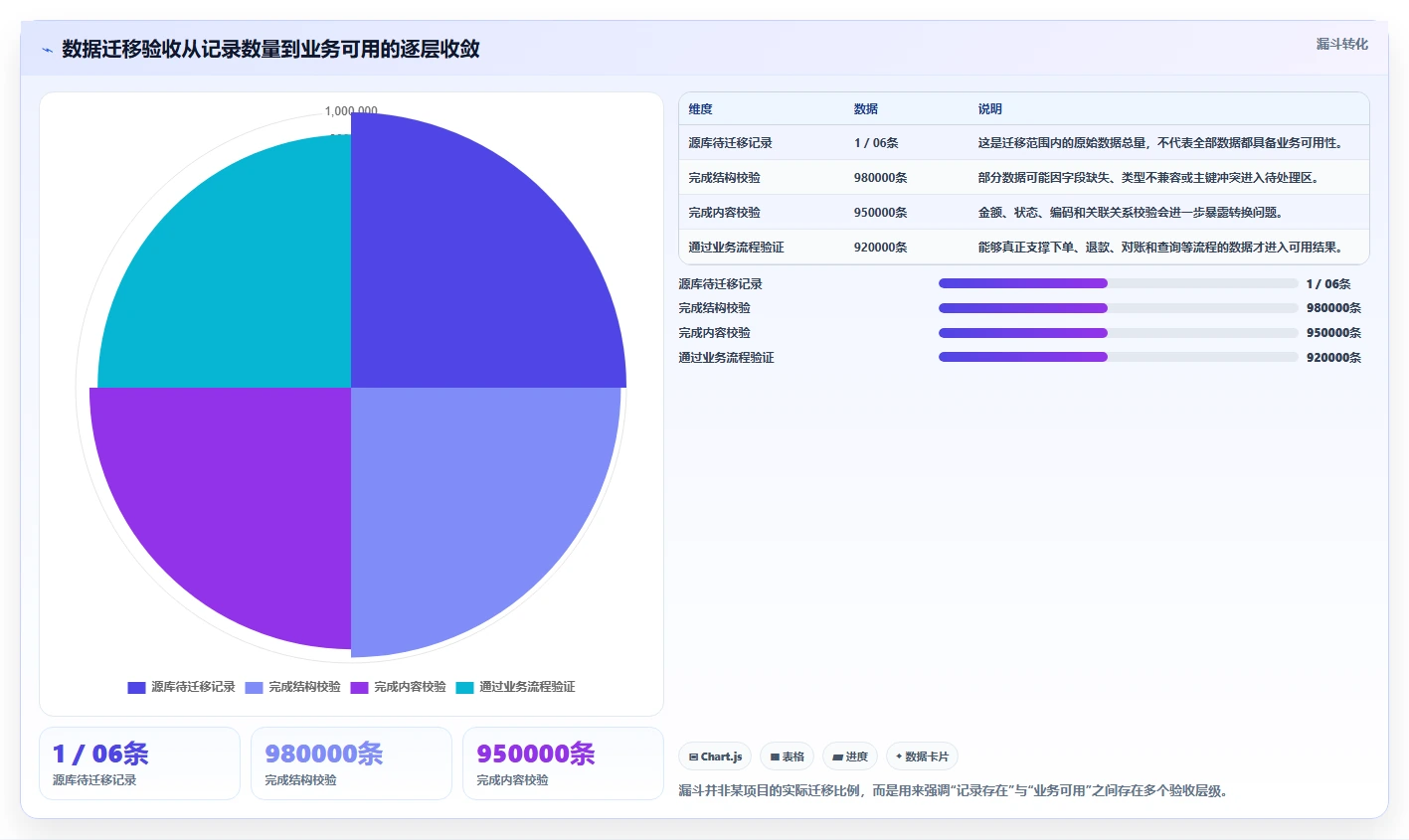
Task: Select the 进度 tag
Action: click(x=850, y=756)
